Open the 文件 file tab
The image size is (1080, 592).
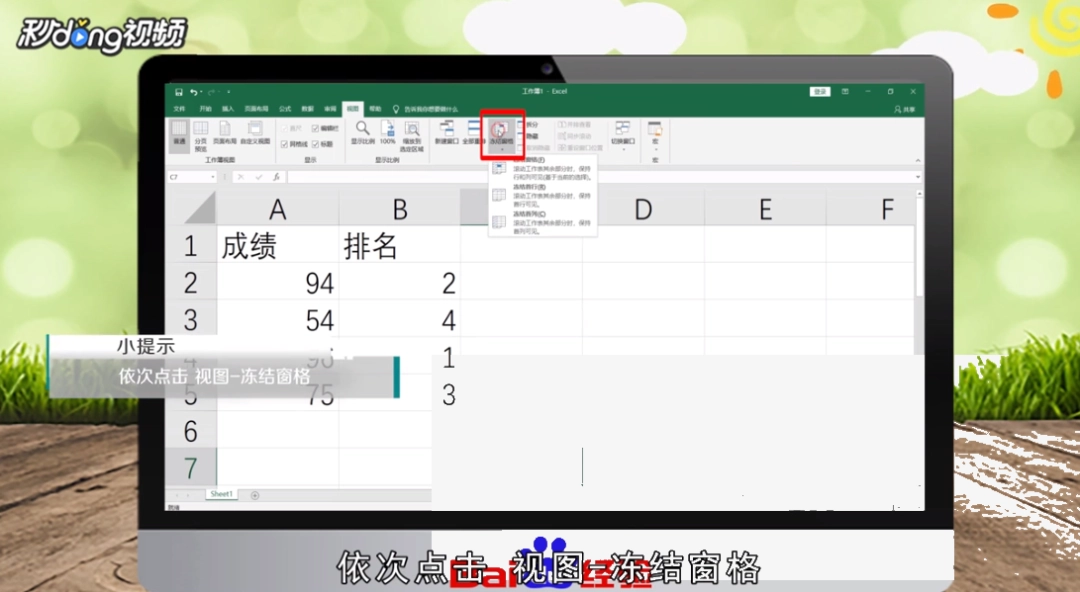coord(179,109)
